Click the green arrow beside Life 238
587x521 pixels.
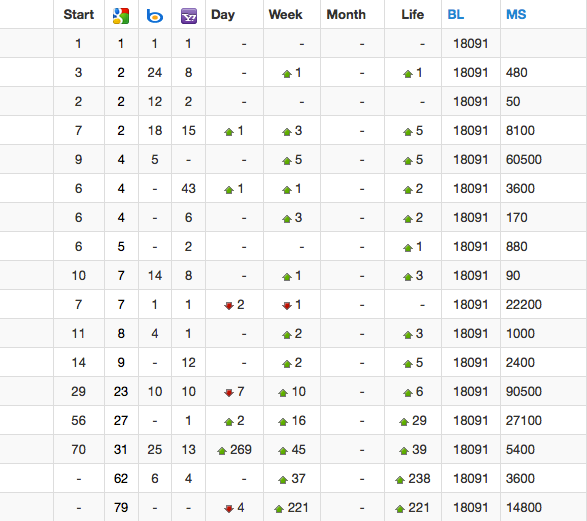pyautogui.click(x=400, y=480)
